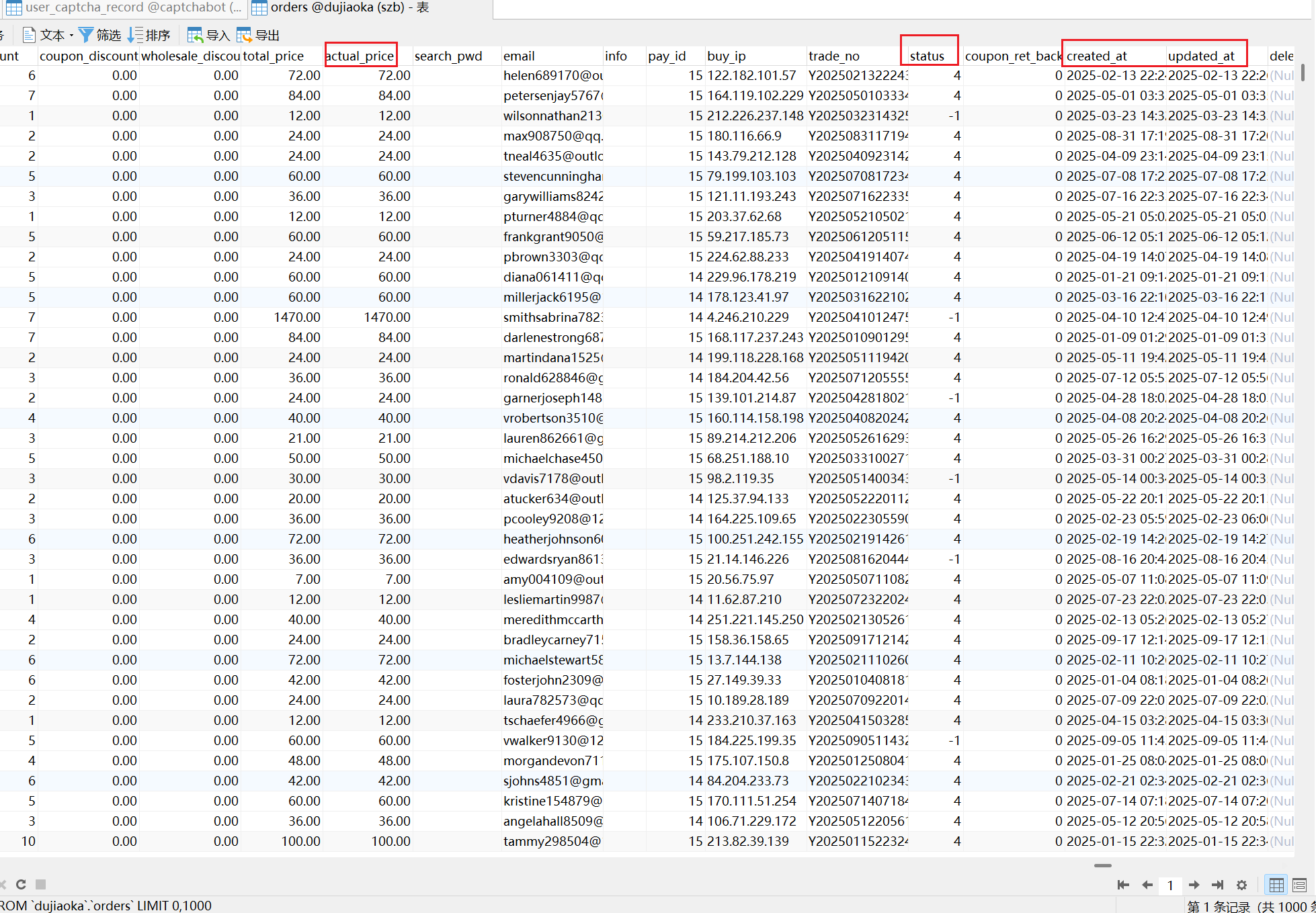Click the created_at column header

1097,56
